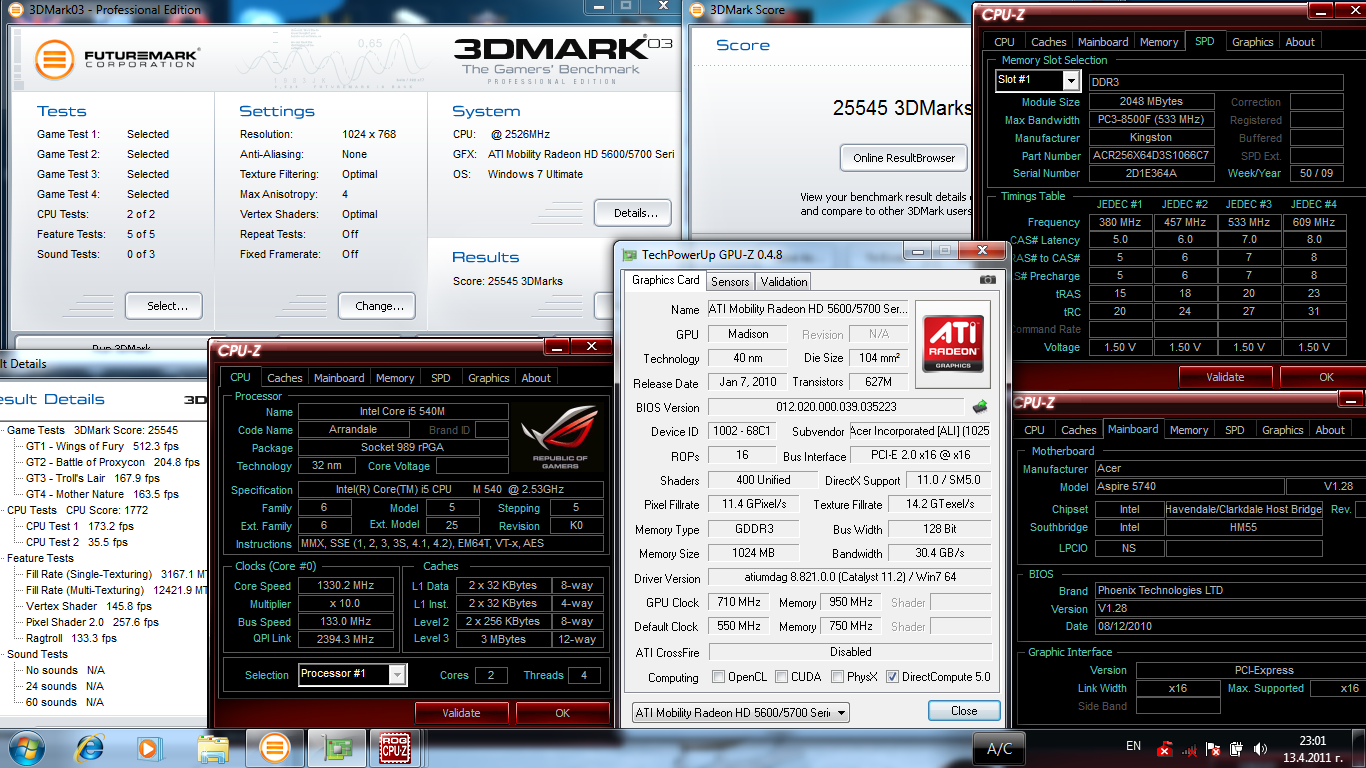Click the Select... button under Tests
The width and height of the screenshot is (1366, 768).
point(164,306)
